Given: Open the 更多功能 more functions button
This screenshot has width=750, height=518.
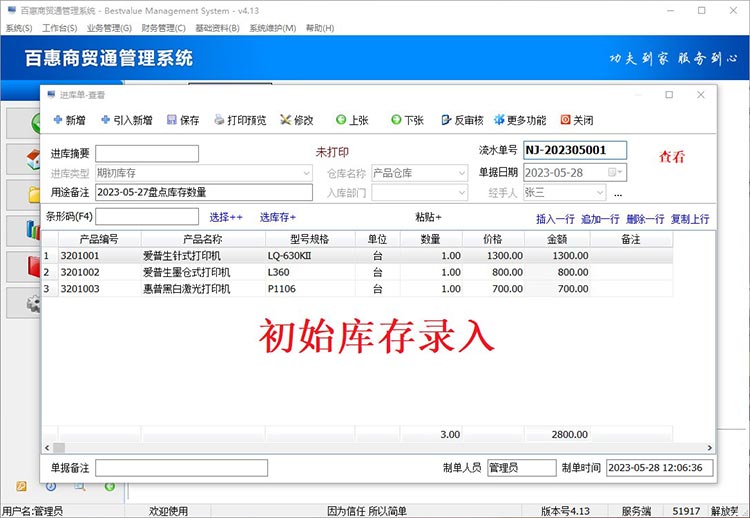Looking at the screenshot, I should tap(520, 120).
